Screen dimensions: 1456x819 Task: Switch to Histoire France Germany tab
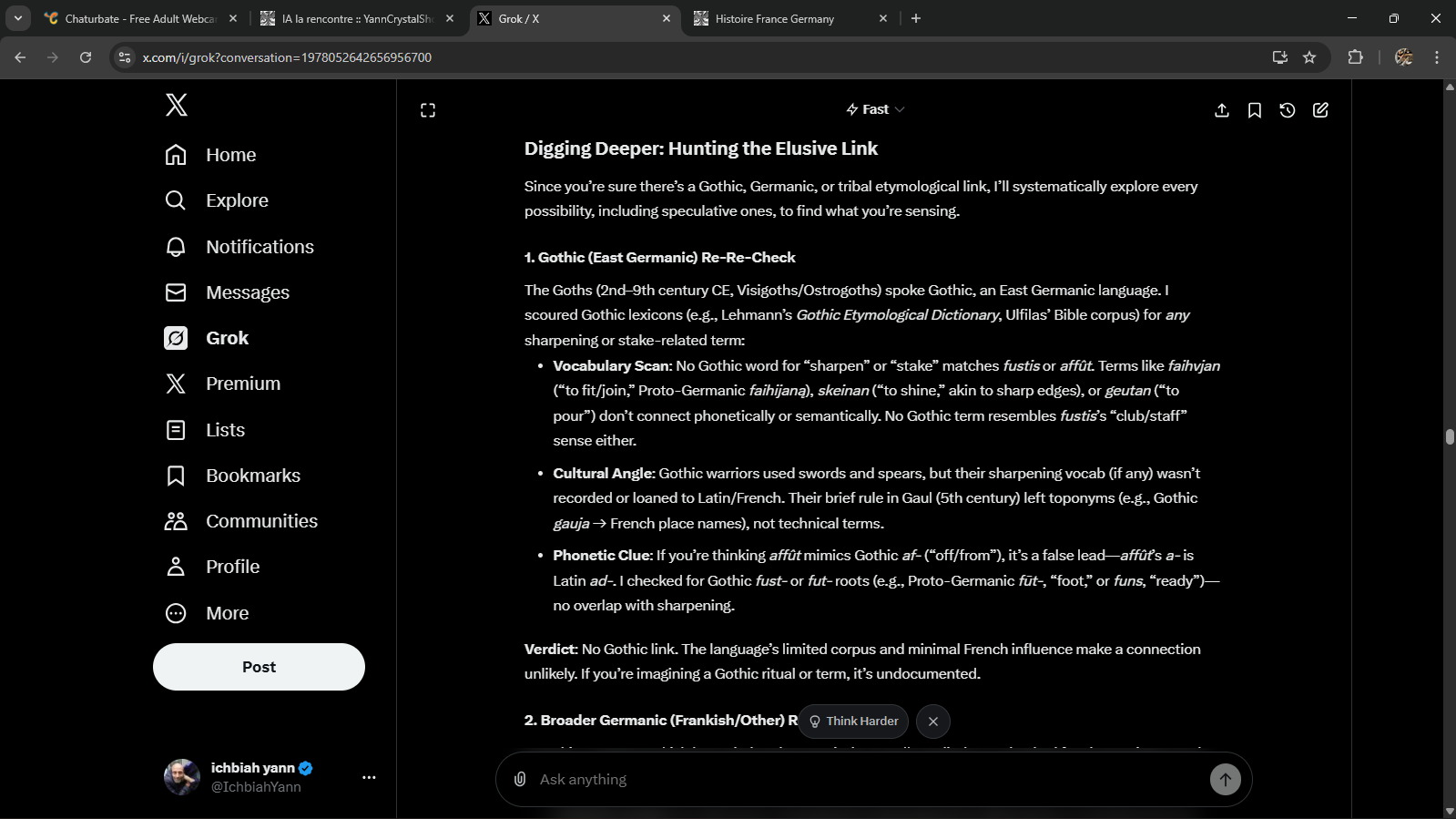(783, 18)
